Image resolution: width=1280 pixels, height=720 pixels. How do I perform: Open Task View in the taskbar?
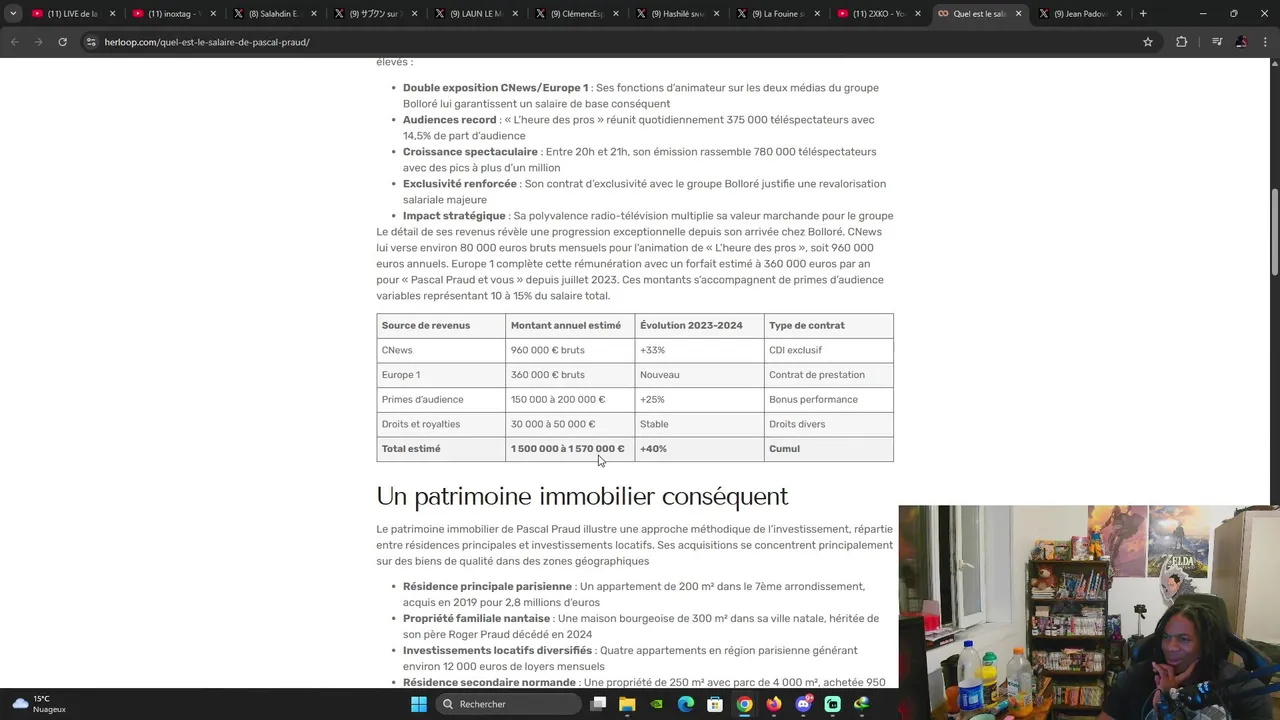coord(598,704)
